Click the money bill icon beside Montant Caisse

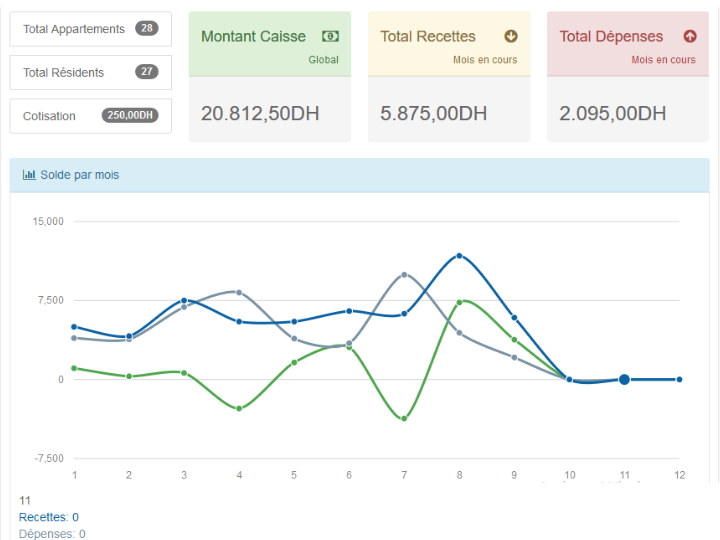tap(330, 36)
